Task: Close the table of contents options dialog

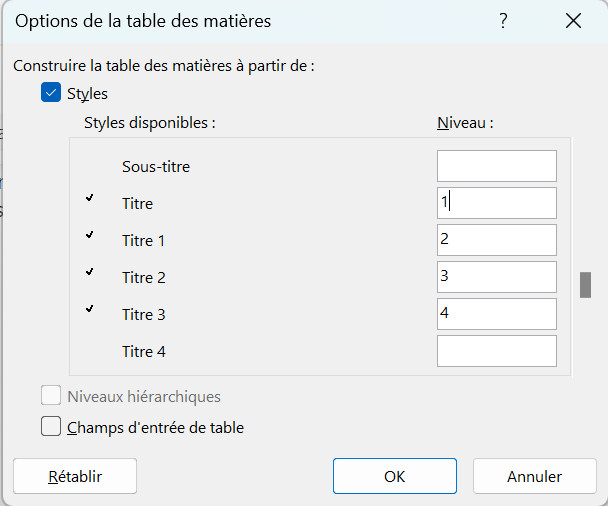Action: coord(573,20)
